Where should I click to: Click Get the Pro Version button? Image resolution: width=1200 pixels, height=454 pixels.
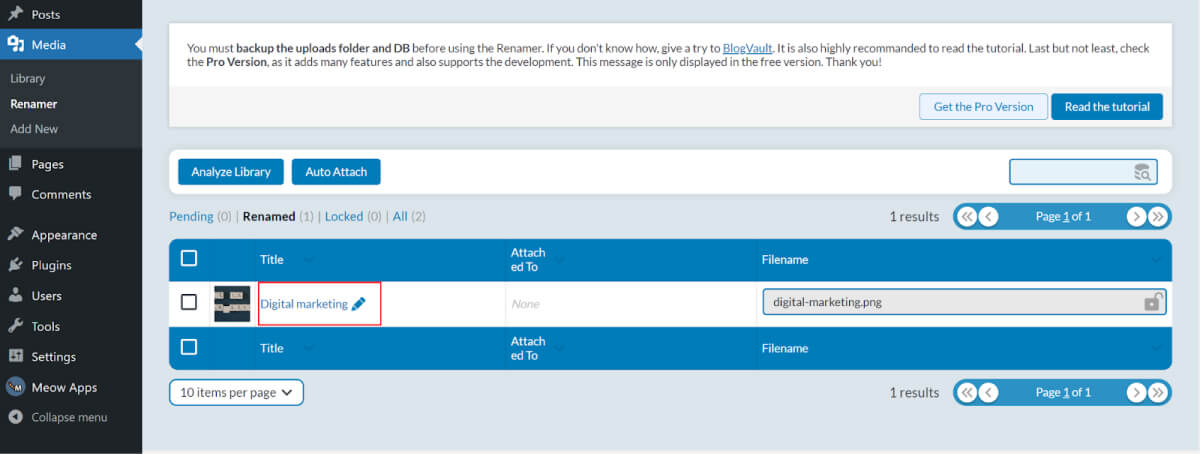(x=983, y=107)
